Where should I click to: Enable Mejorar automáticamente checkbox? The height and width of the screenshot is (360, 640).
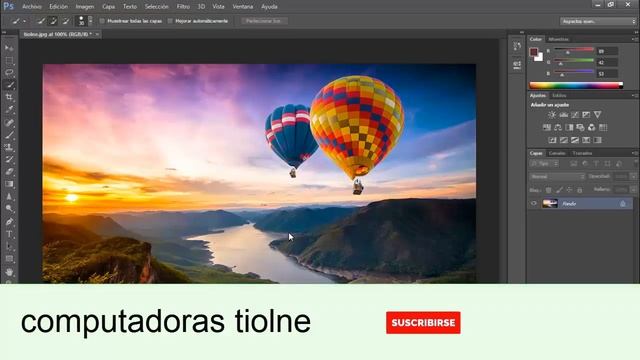170,21
